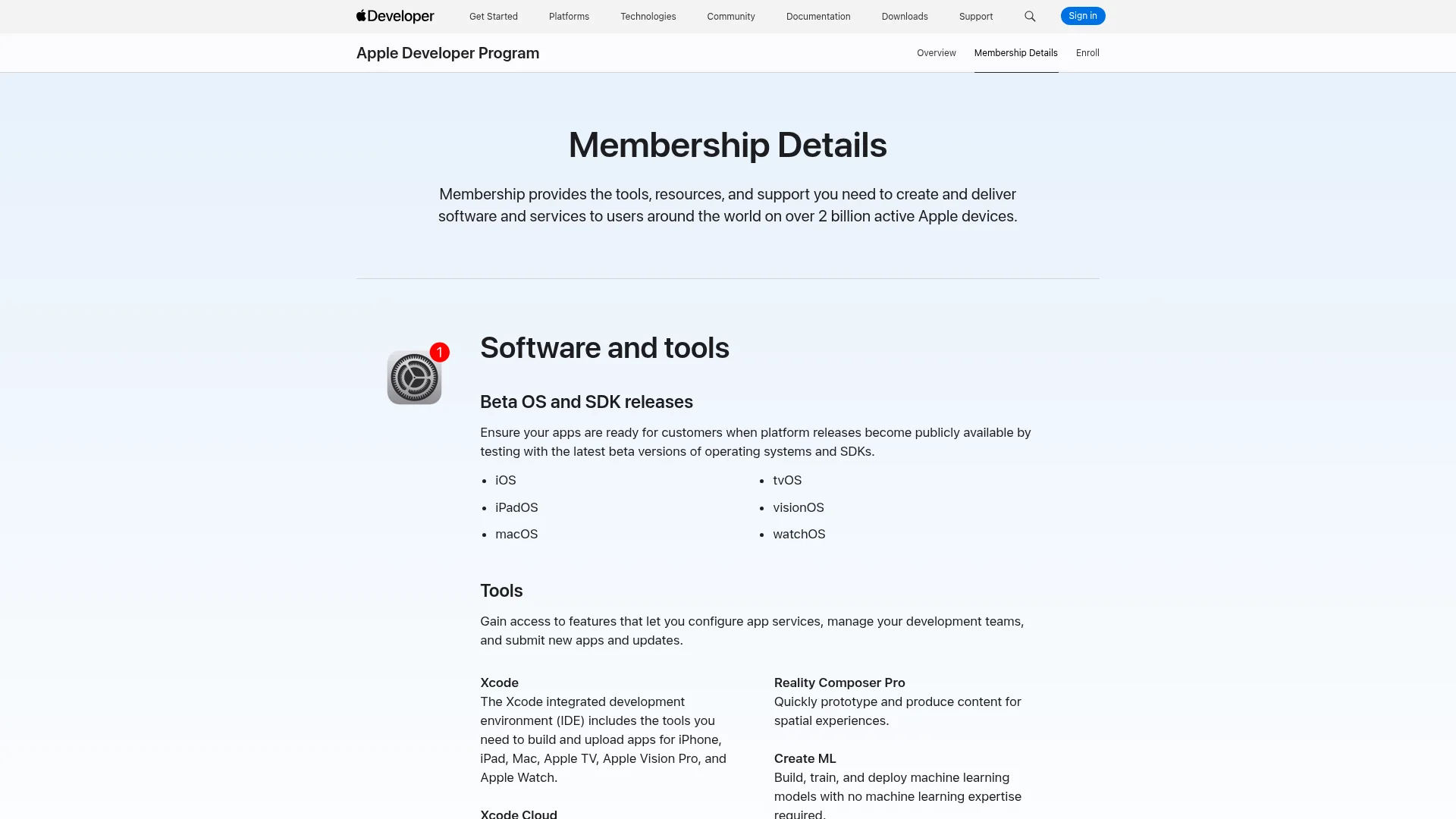Viewport: 1456px width, 819px height.
Task: Click the Xcode Cloud title
Action: pos(519,814)
